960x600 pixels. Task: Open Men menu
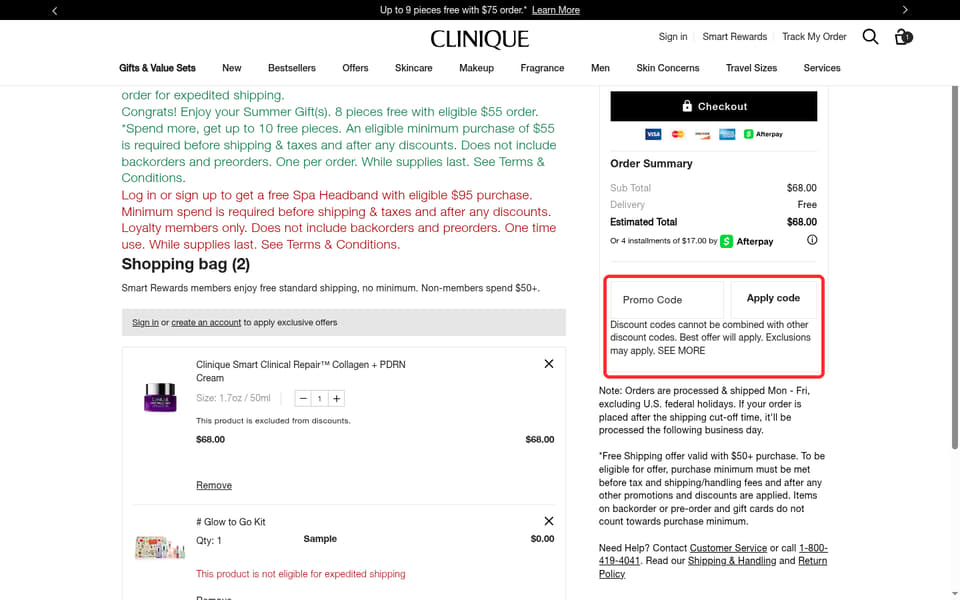[600, 68]
